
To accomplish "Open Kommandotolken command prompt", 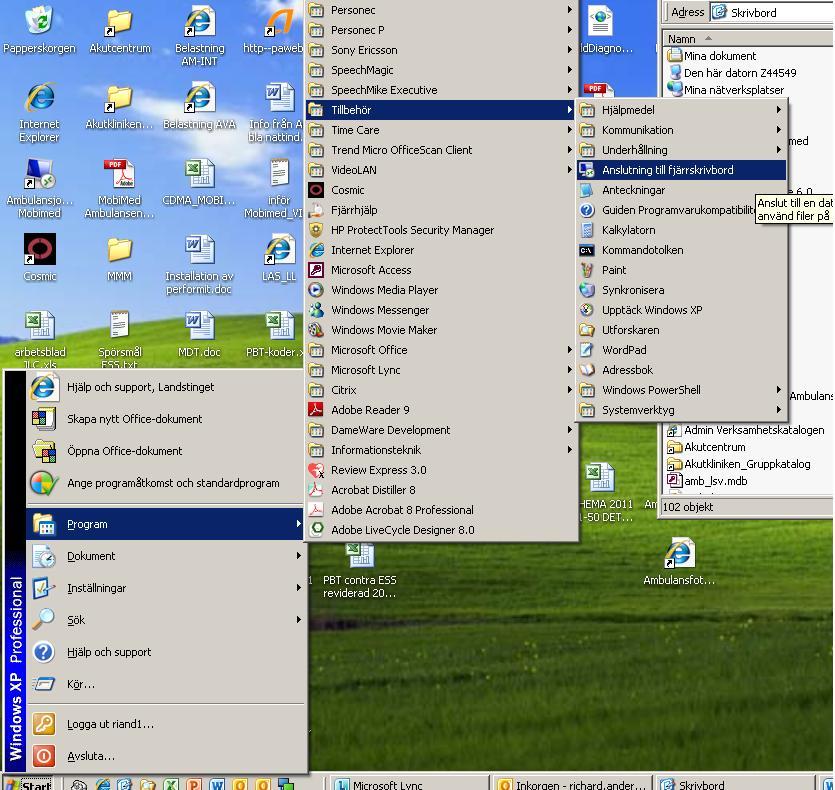I will 681,250.
